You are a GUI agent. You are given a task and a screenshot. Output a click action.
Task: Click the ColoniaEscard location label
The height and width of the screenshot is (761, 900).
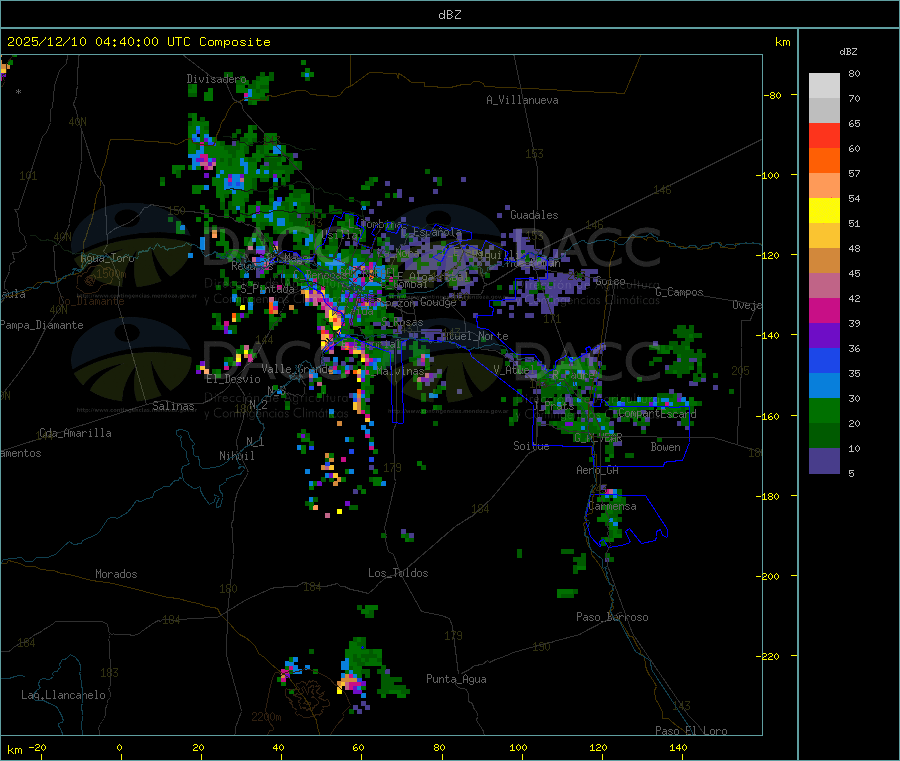pyautogui.click(x=657, y=413)
